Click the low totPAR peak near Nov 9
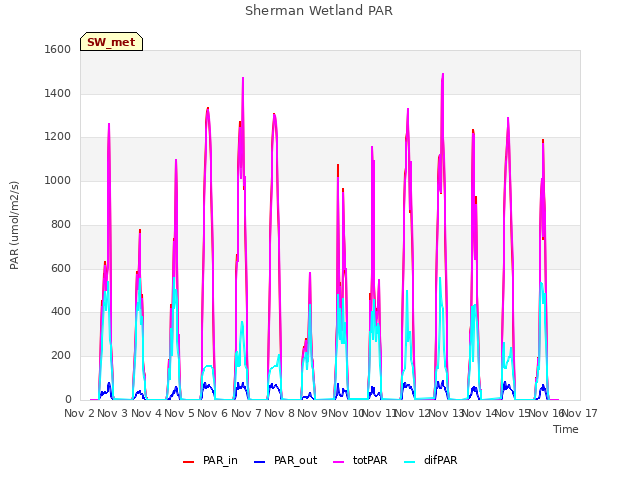 click(310, 273)
